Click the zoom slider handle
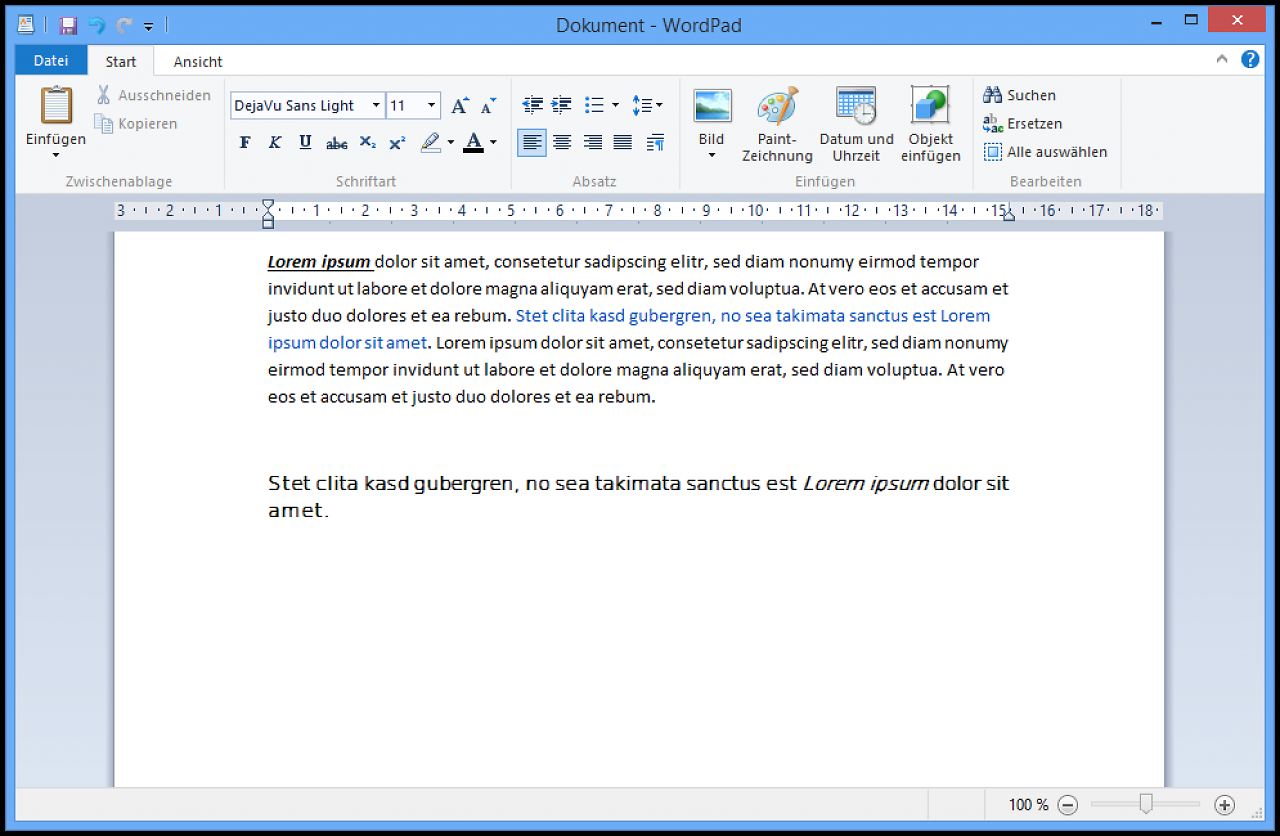The width and height of the screenshot is (1280, 836). coord(1146,804)
